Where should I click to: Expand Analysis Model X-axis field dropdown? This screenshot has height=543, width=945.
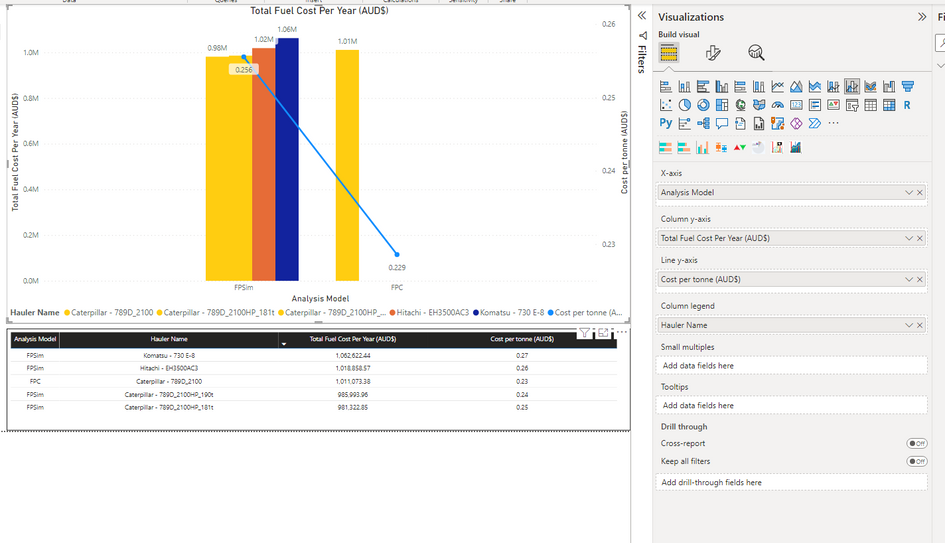point(908,193)
